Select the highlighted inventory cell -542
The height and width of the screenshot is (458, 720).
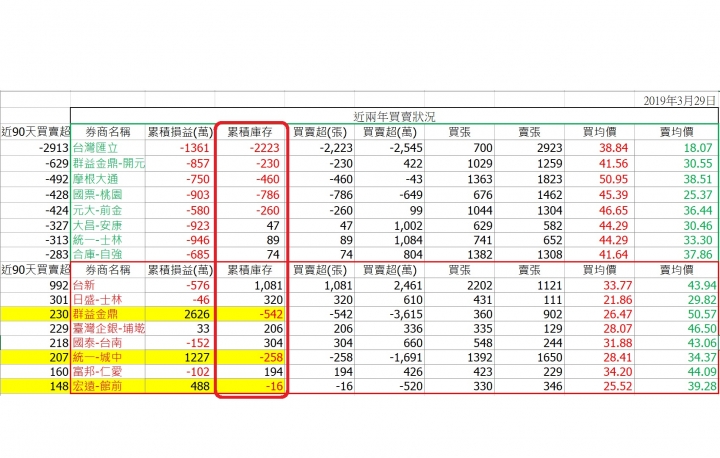point(270,314)
